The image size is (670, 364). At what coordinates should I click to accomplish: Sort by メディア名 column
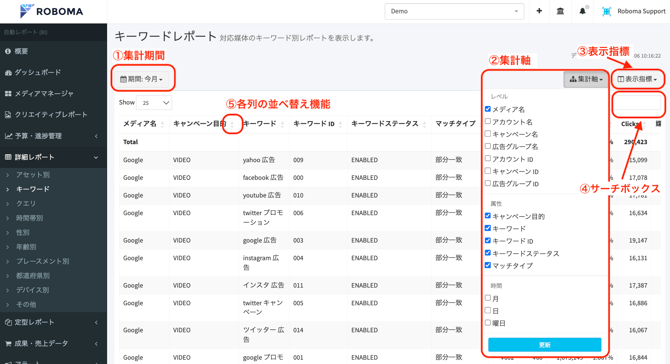pos(144,124)
